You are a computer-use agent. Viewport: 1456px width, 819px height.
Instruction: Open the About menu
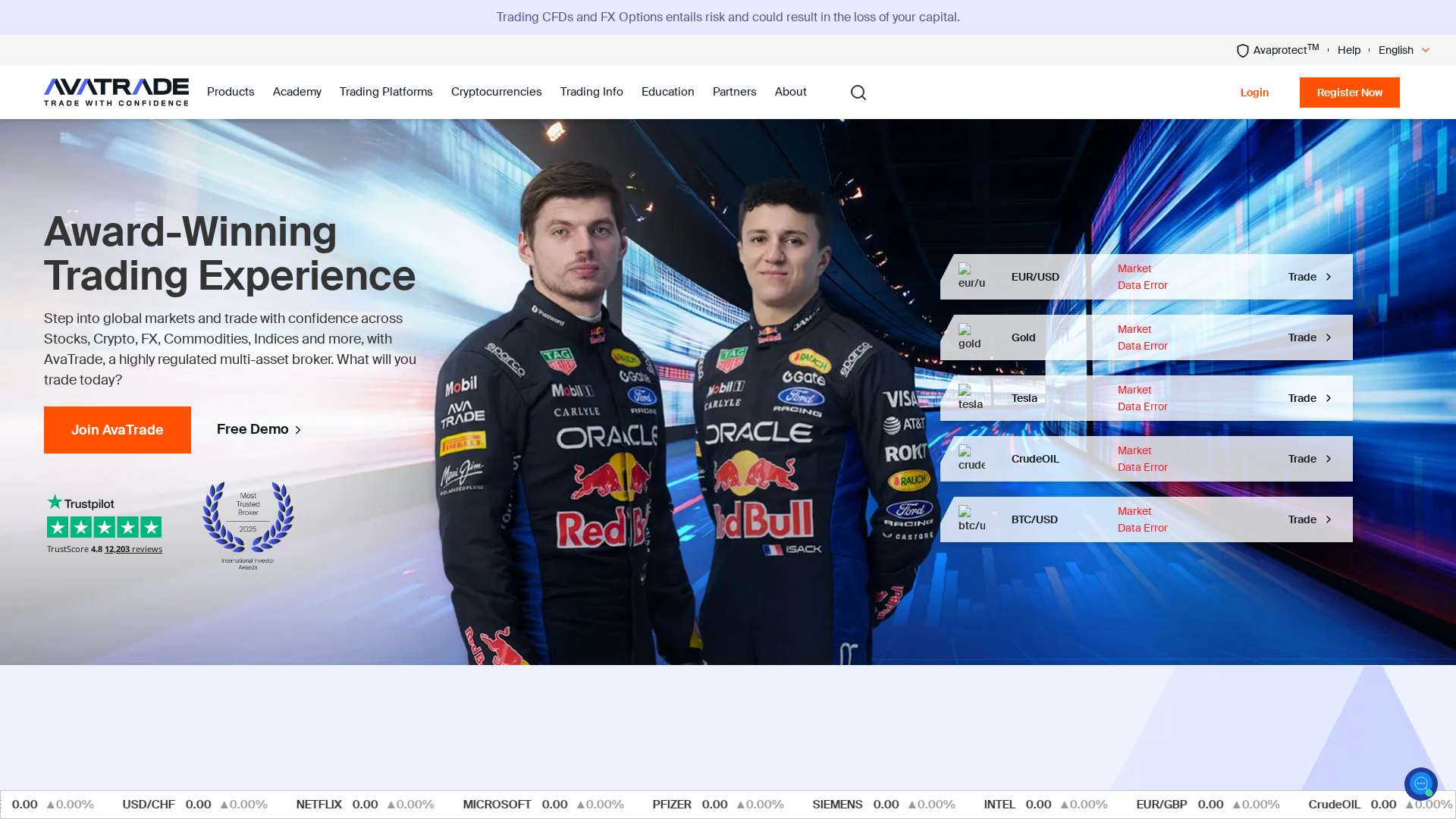tap(791, 92)
